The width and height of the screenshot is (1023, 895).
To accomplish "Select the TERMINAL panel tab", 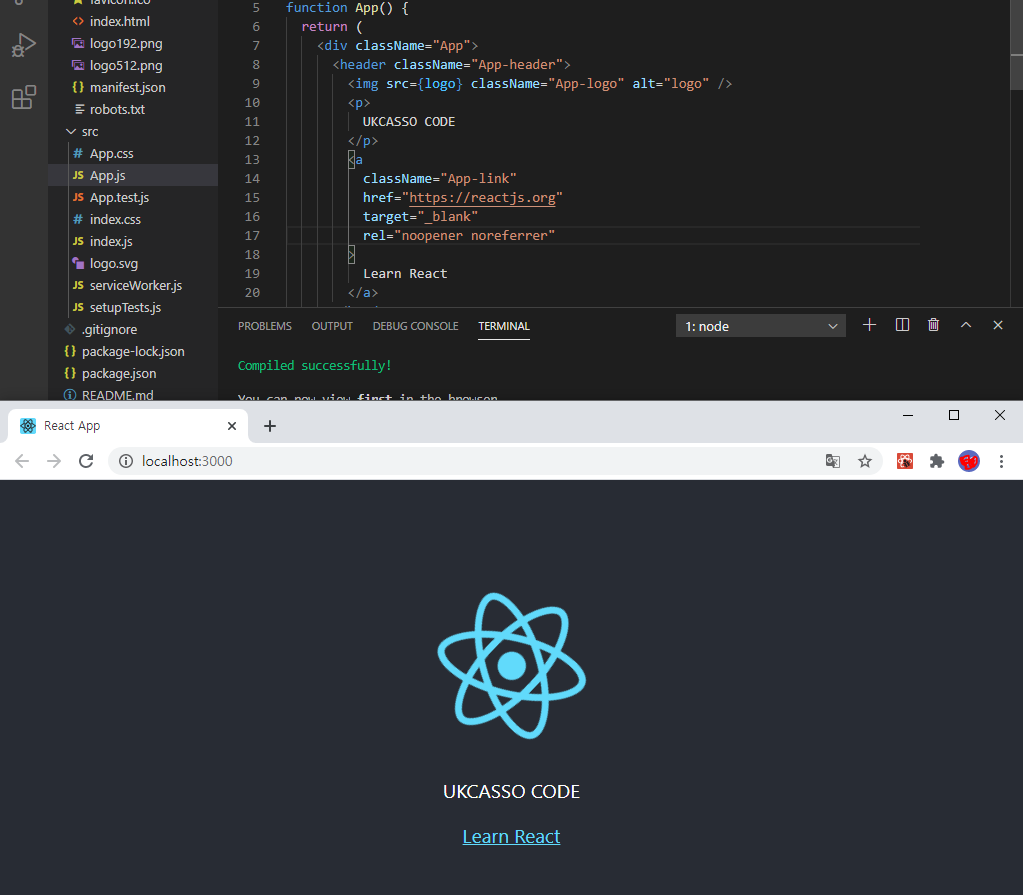I will (504, 326).
